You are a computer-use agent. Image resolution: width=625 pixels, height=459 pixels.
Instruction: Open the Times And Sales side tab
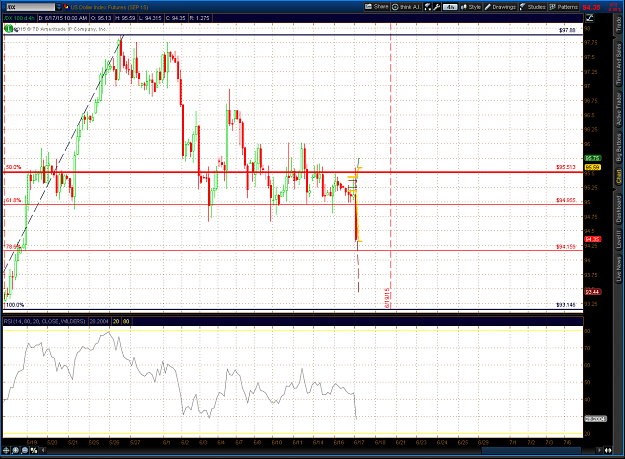click(618, 65)
